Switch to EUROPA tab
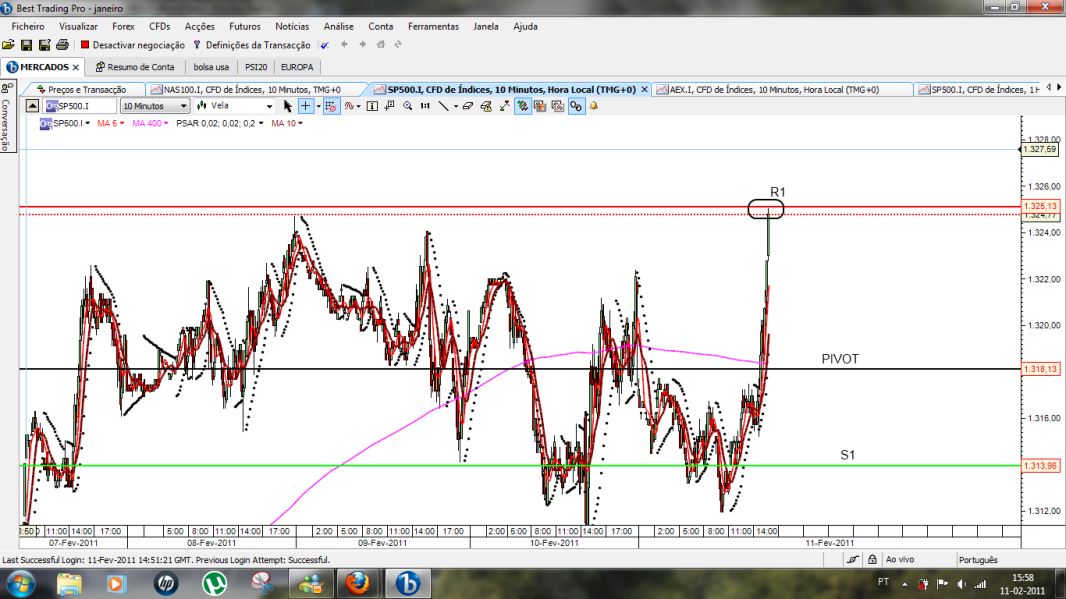Viewport: 1066px width, 599px height. (x=297, y=67)
